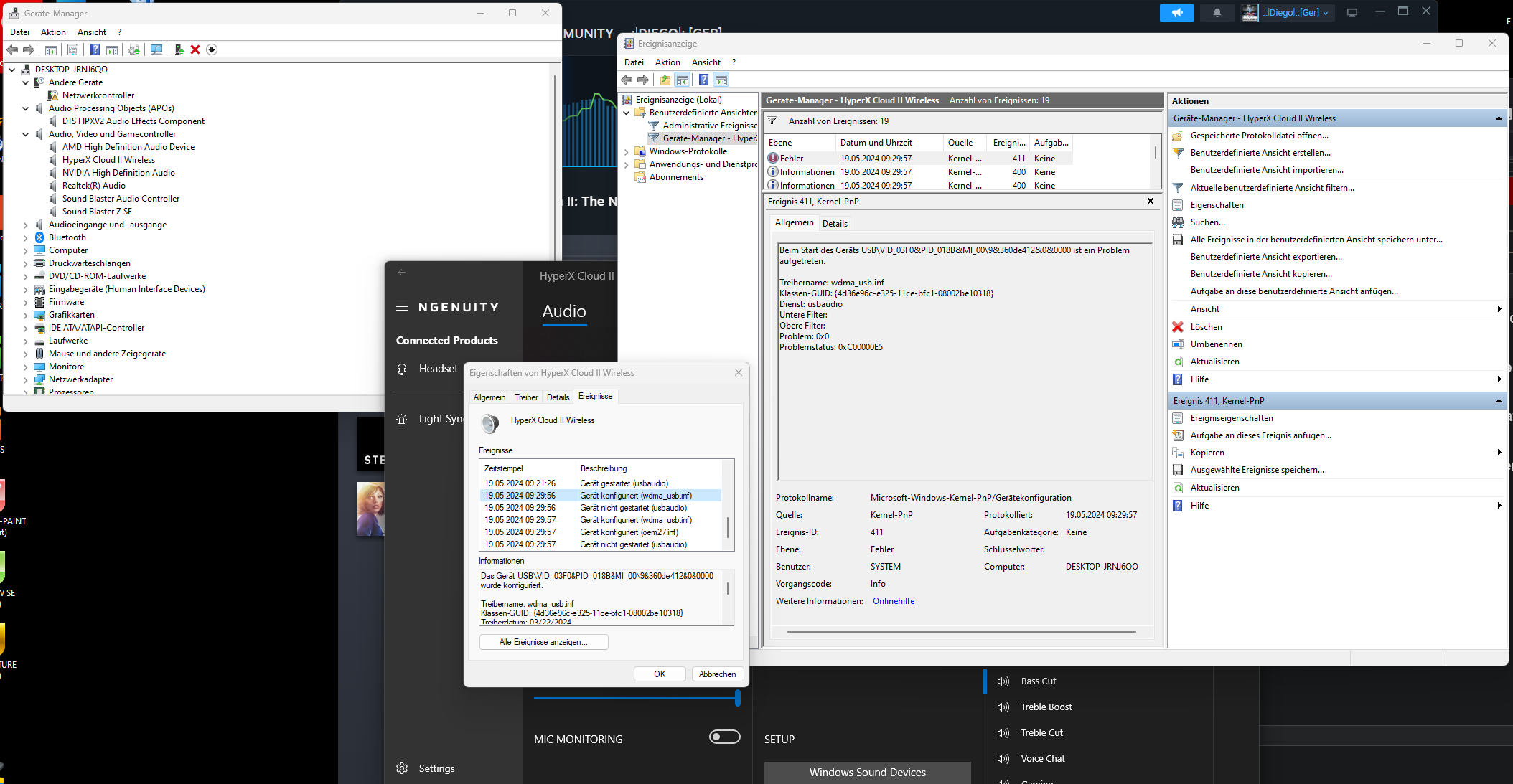Click the notification bell icon at top
This screenshot has width=1513, height=784.
click(1217, 12)
